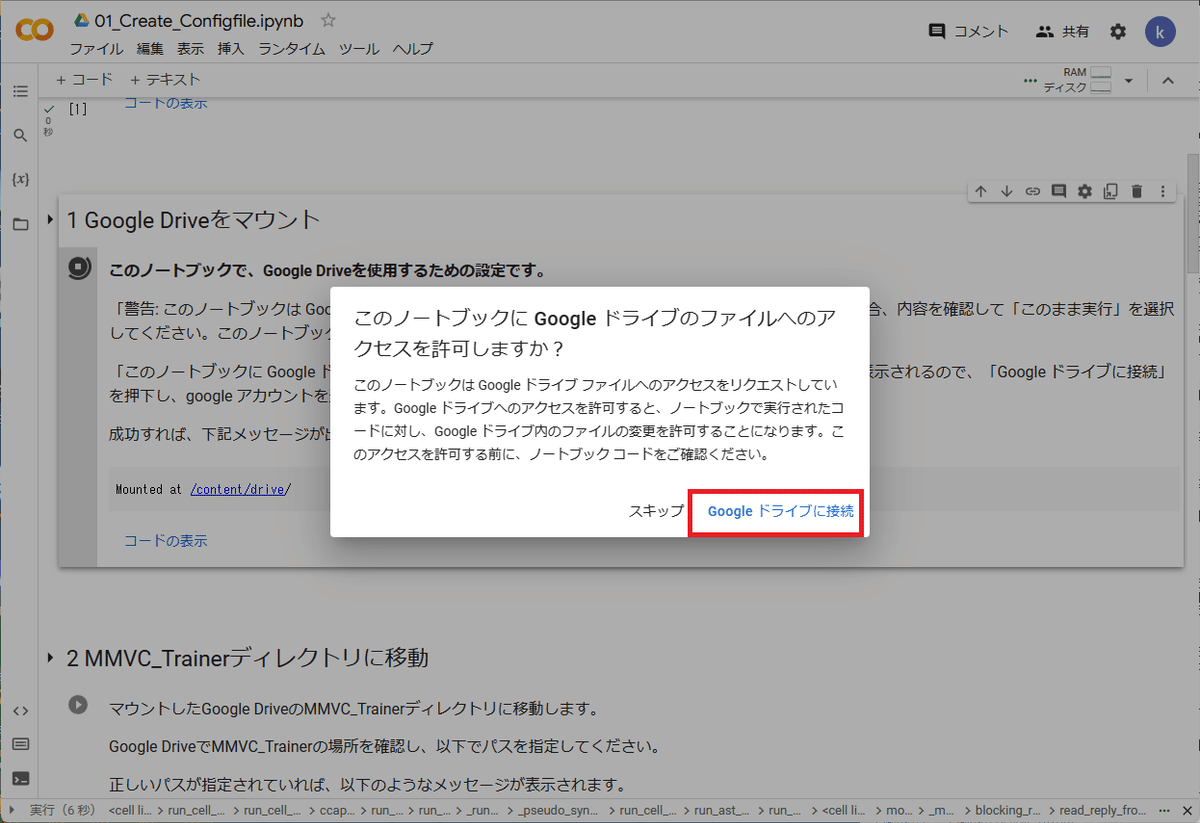Open the 挿入 menu
1200x823 pixels.
coord(231,49)
